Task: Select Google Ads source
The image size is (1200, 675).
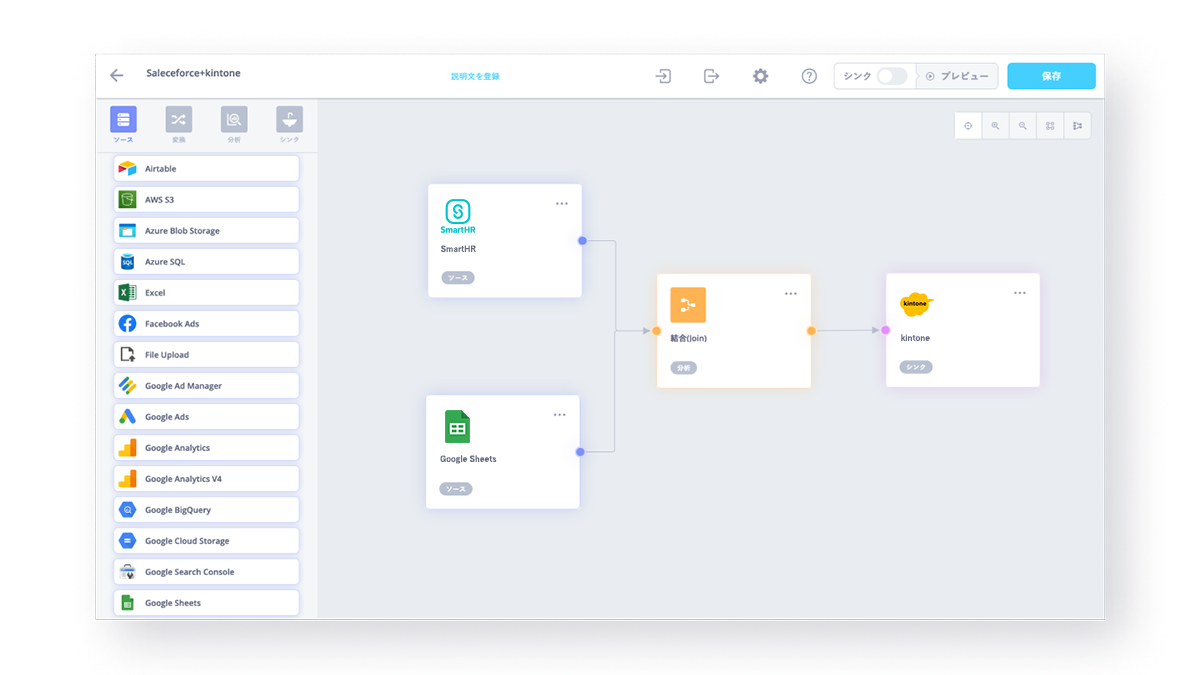Action: pos(206,416)
